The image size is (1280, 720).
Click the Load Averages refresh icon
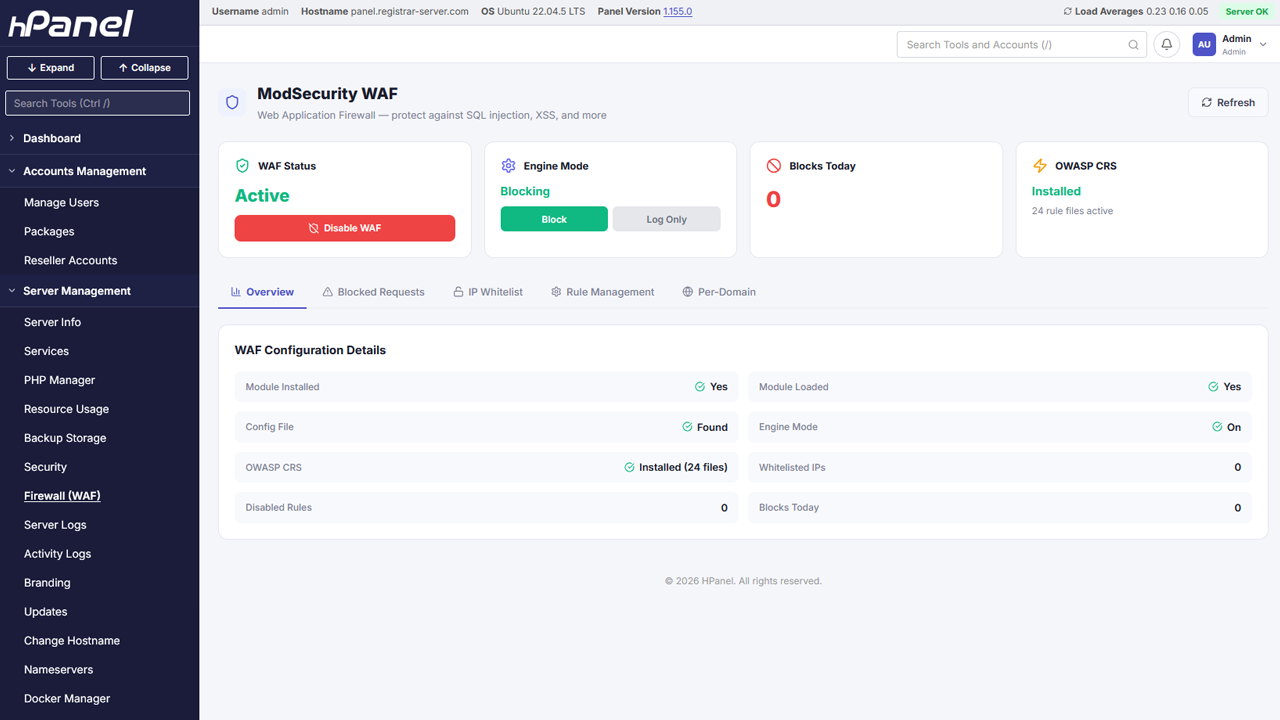tap(1067, 12)
